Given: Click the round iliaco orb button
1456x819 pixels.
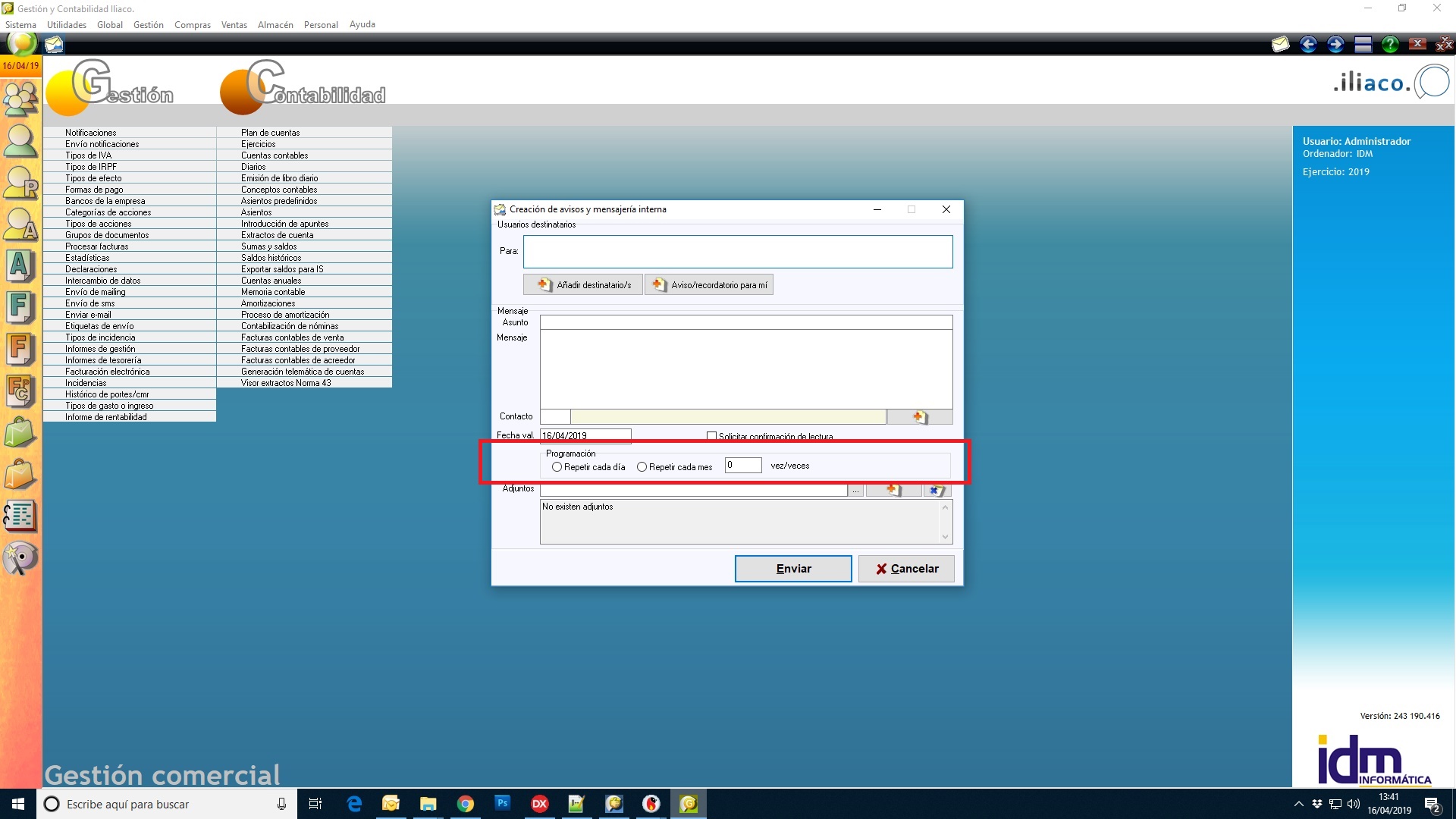Looking at the screenshot, I should pyautogui.click(x=22, y=44).
